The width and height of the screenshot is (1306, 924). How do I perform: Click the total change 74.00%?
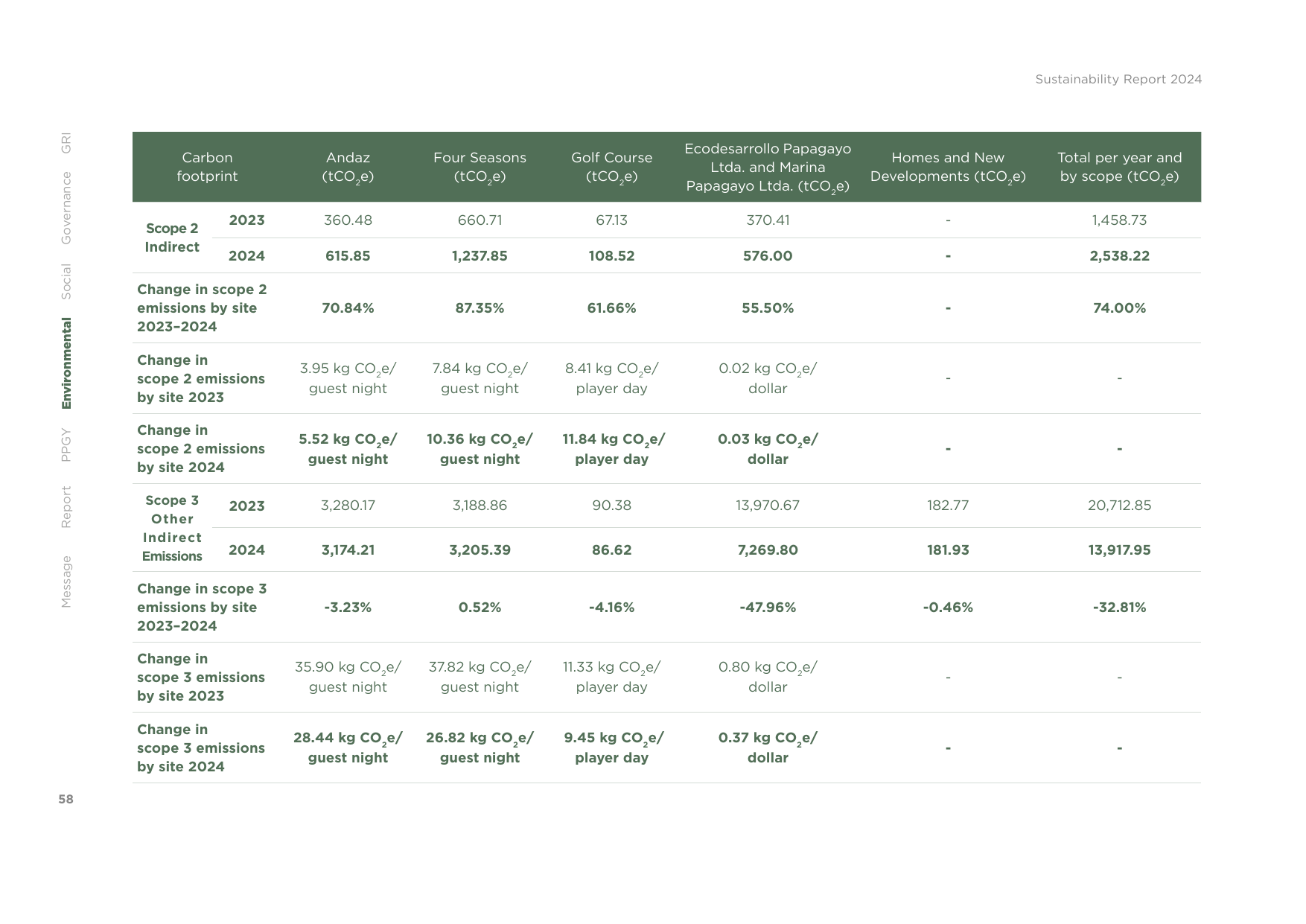(x=1119, y=308)
